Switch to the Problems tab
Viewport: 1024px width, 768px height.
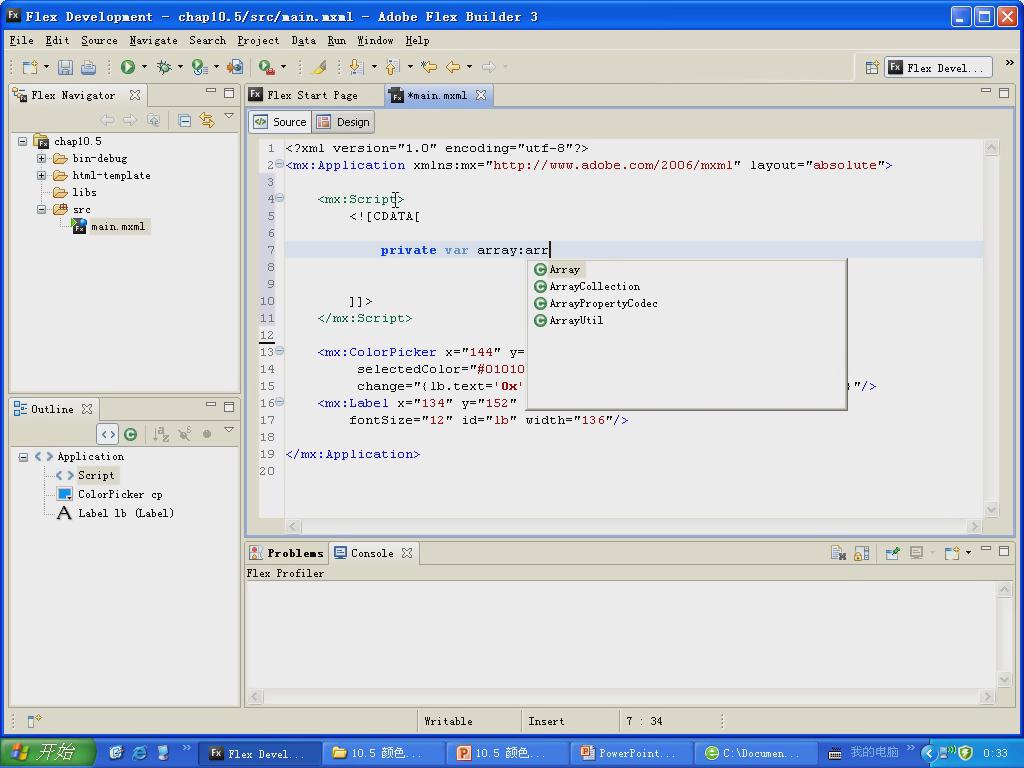coord(287,553)
